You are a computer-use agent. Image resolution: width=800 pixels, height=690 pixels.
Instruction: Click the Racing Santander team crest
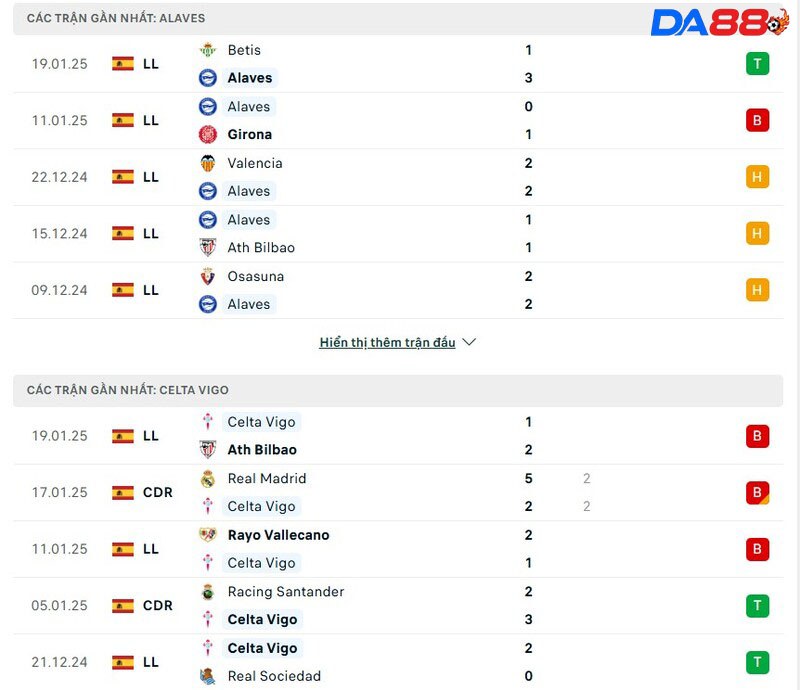coord(208,592)
